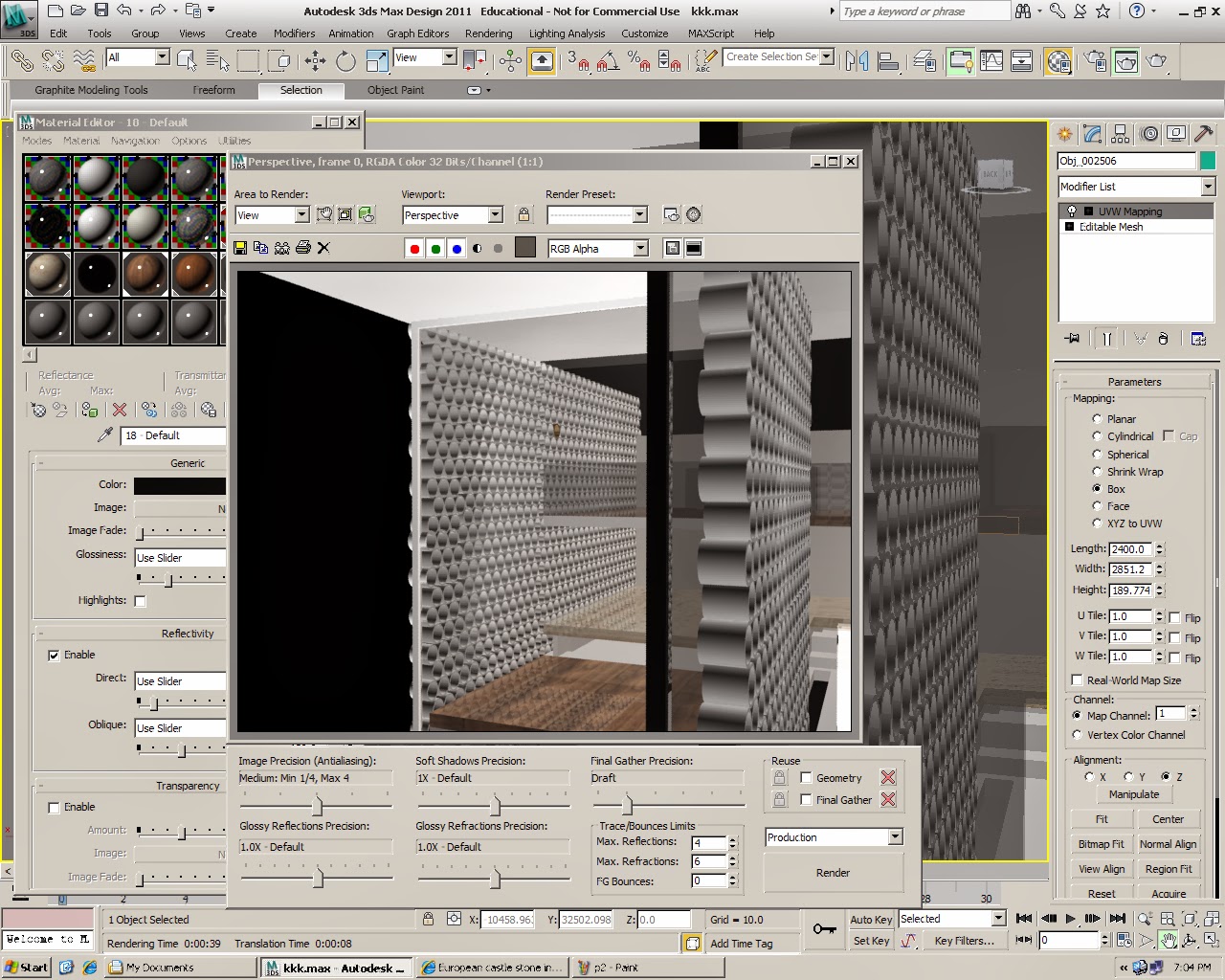Clear the rendered frame window image
Screen dimensions: 1225x980
click(x=323, y=248)
